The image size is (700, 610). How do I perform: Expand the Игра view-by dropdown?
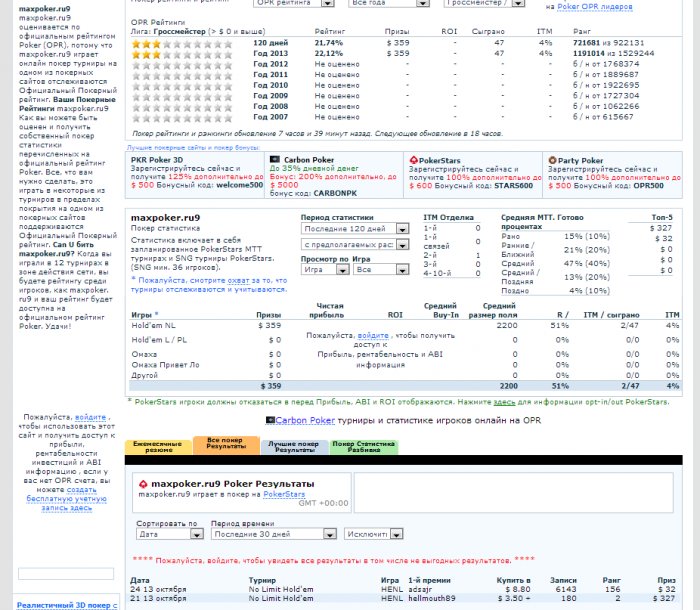pos(325,269)
